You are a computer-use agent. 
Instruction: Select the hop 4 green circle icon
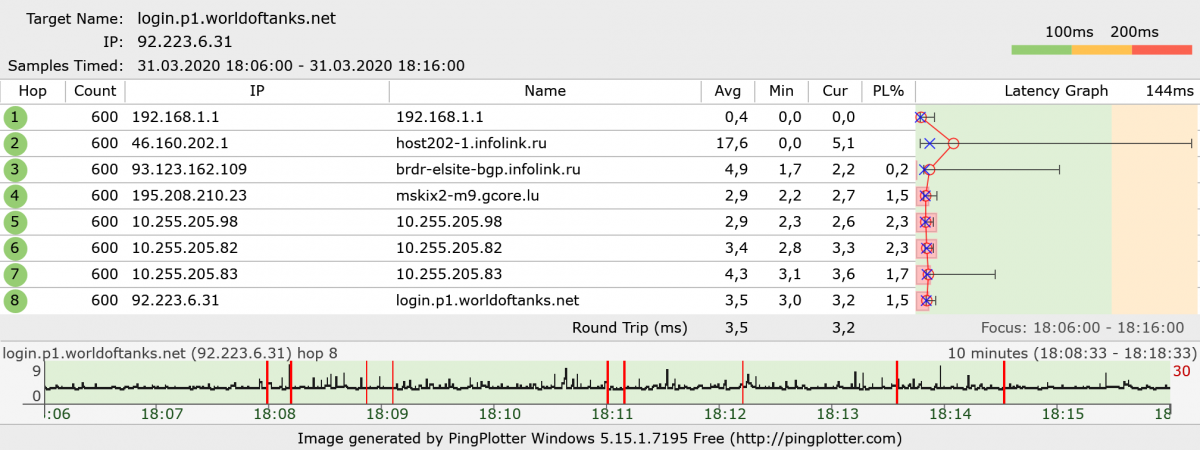[x=15, y=195]
